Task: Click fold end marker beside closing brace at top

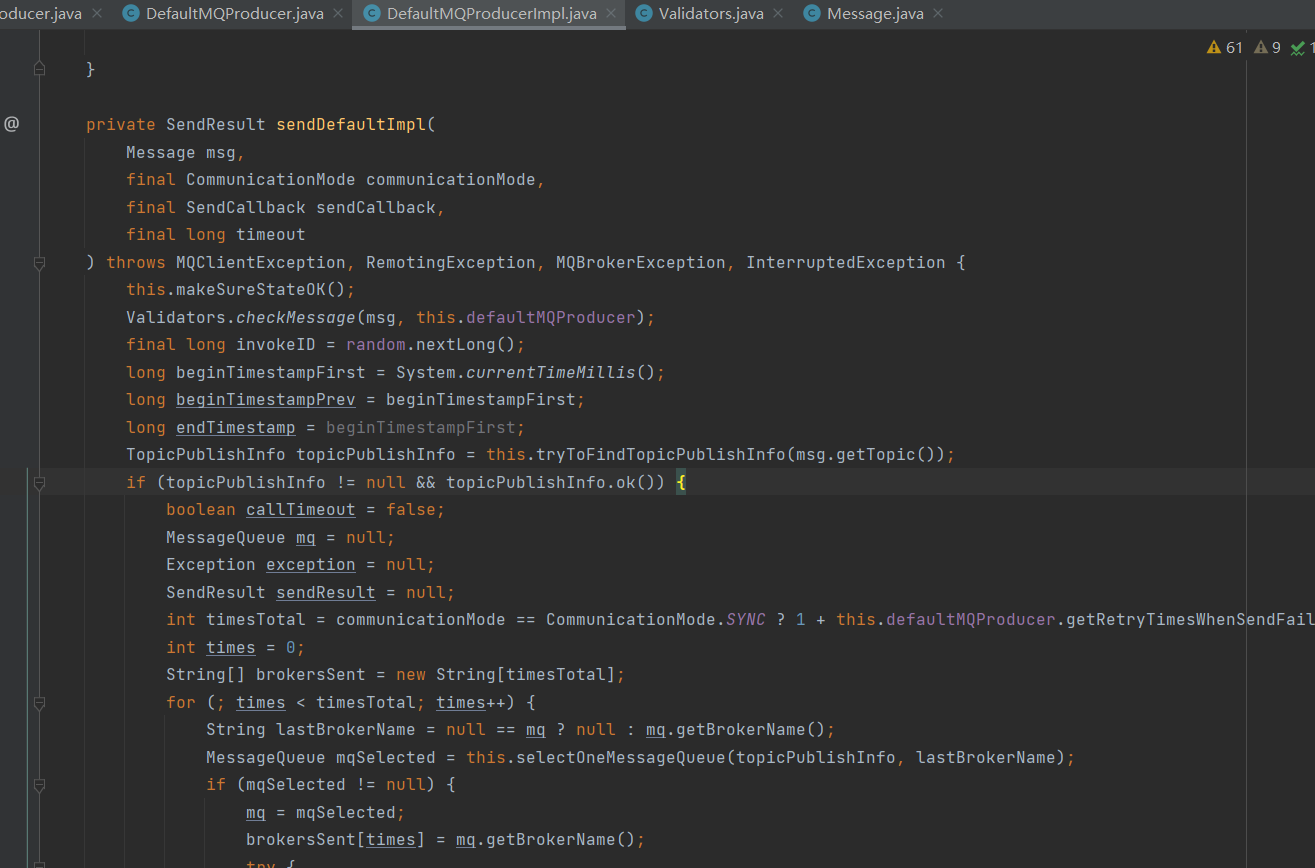Action: pos(39,69)
